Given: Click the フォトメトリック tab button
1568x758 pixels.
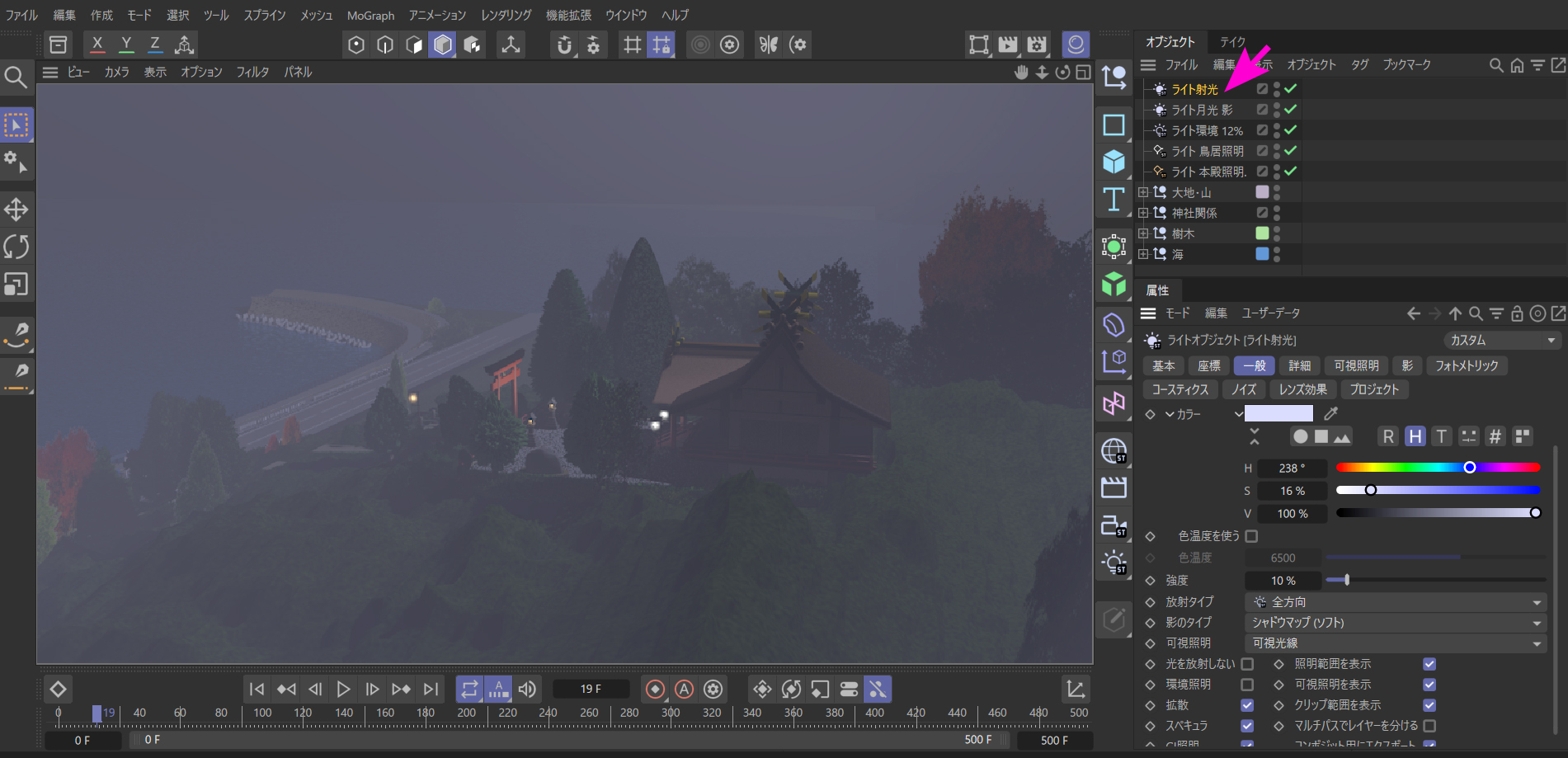Looking at the screenshot, I should tap(1466, 365).
